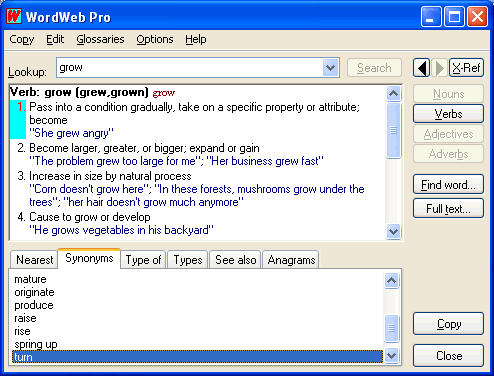Switch to the Anagrams tab

(291, 260)
